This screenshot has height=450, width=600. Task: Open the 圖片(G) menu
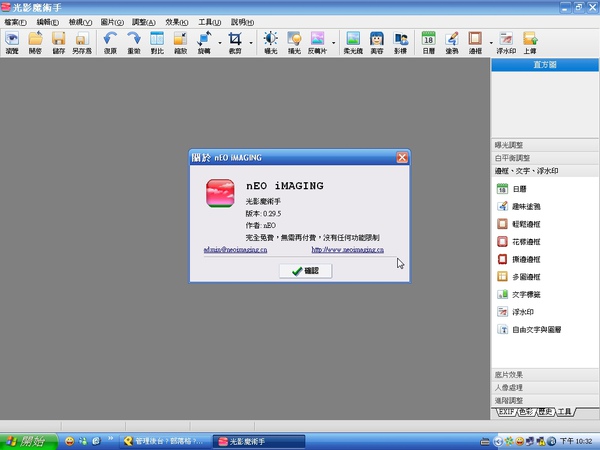(112, 22)
